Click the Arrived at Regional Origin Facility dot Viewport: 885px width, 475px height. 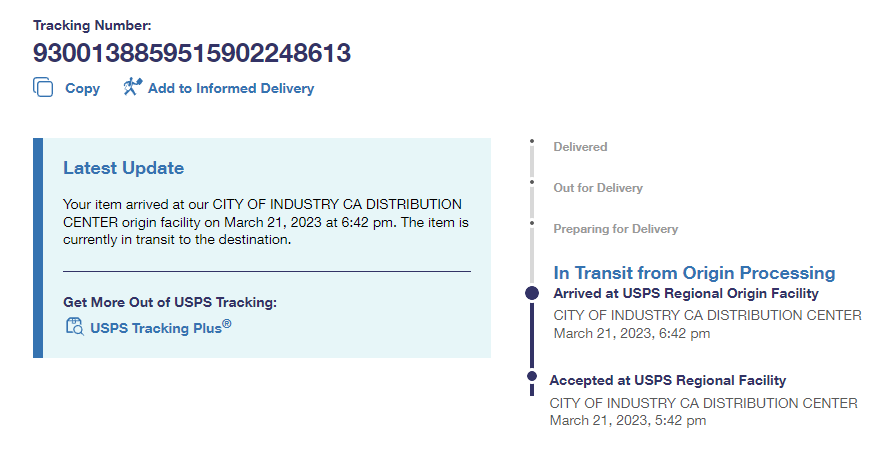[532, 293]
